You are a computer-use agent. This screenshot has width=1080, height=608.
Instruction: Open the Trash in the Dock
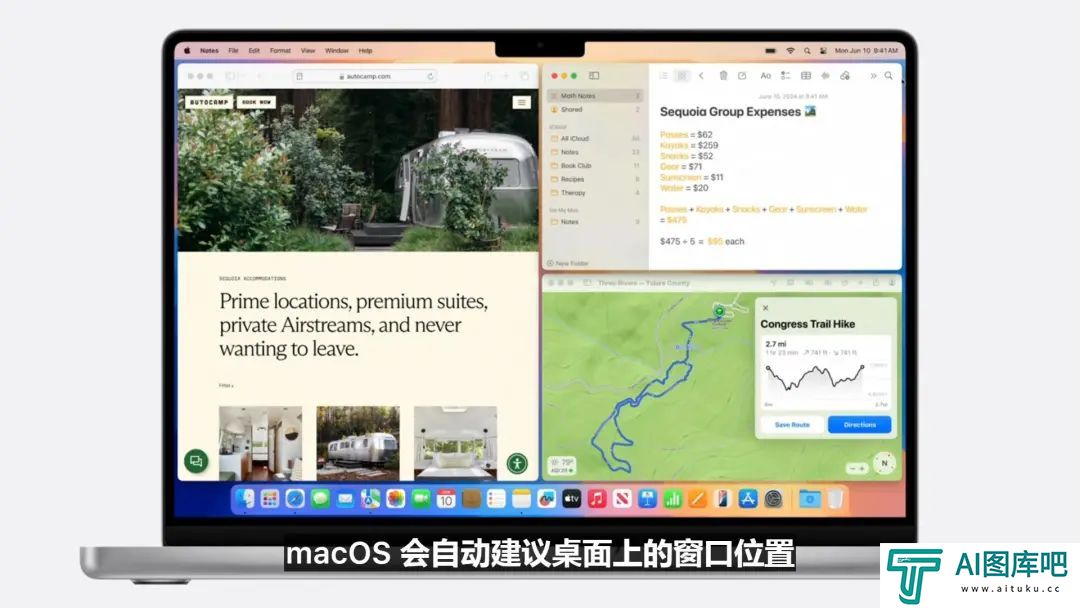point(835,499)
